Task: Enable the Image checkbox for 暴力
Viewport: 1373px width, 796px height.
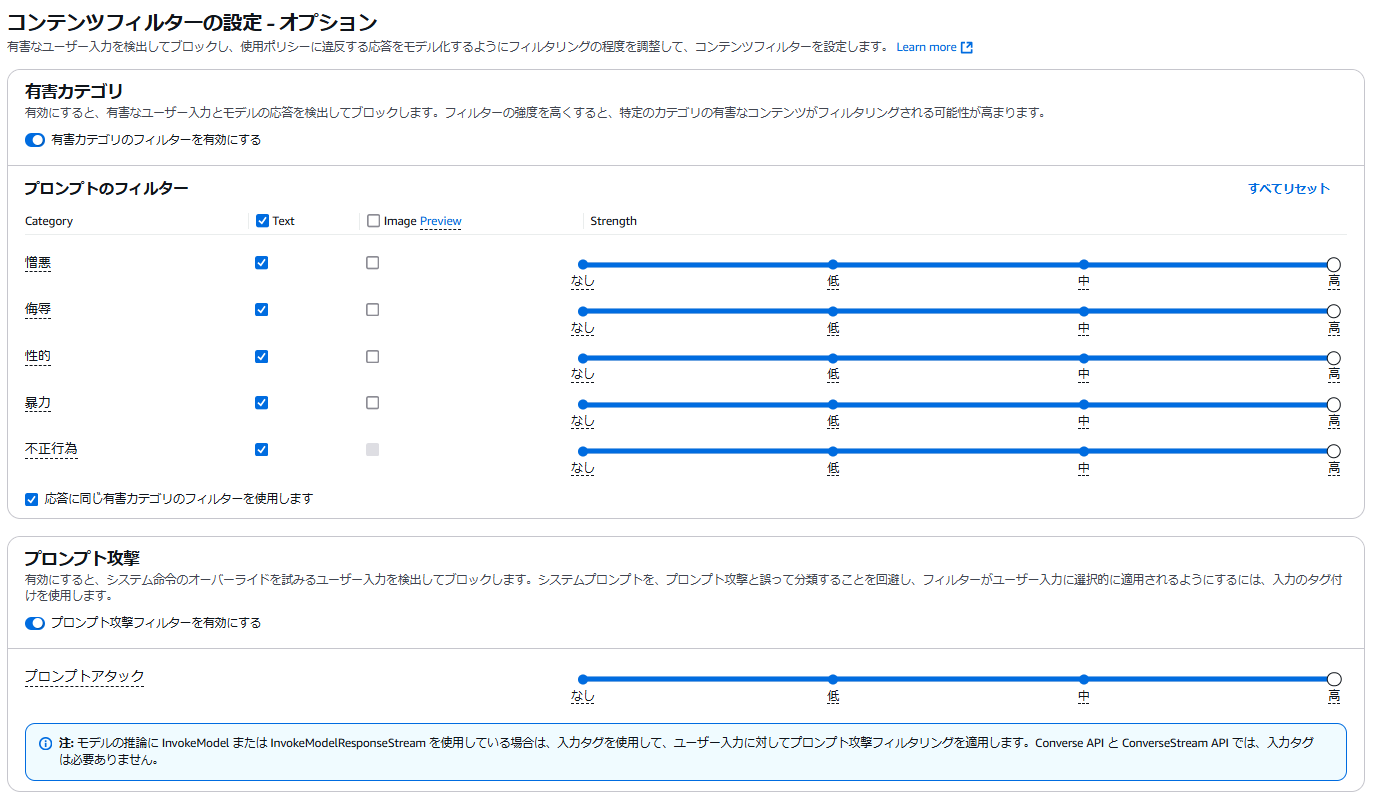Action: (x=372, y=402)
